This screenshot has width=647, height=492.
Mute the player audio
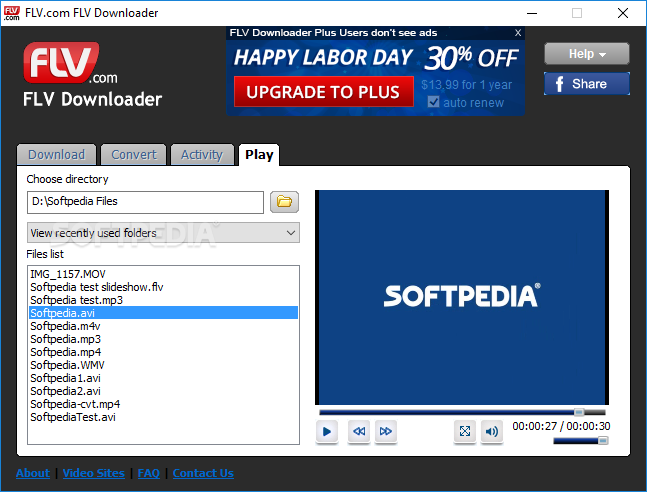(491, 431)
